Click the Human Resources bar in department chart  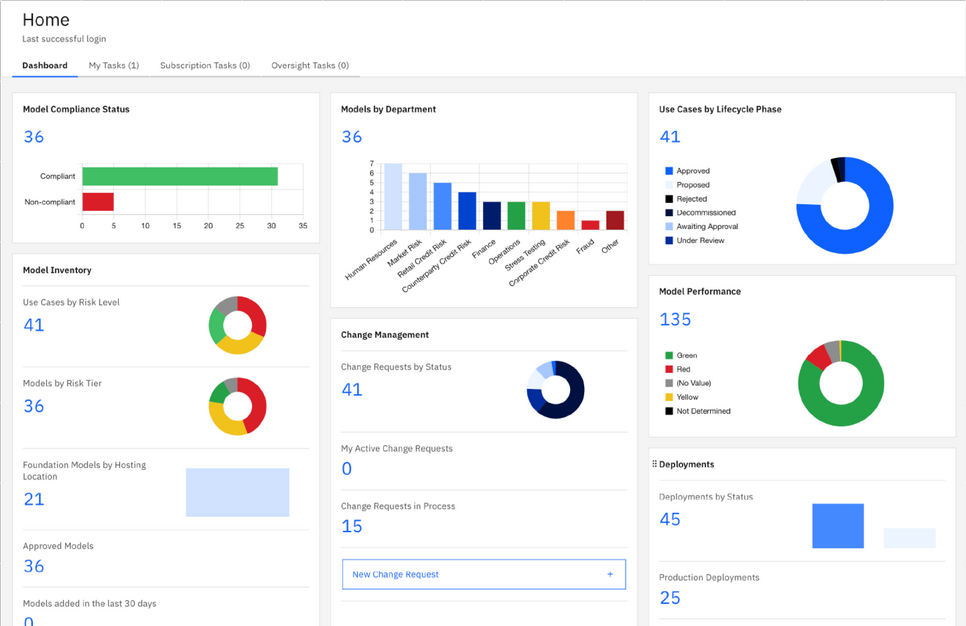point(393,197)
